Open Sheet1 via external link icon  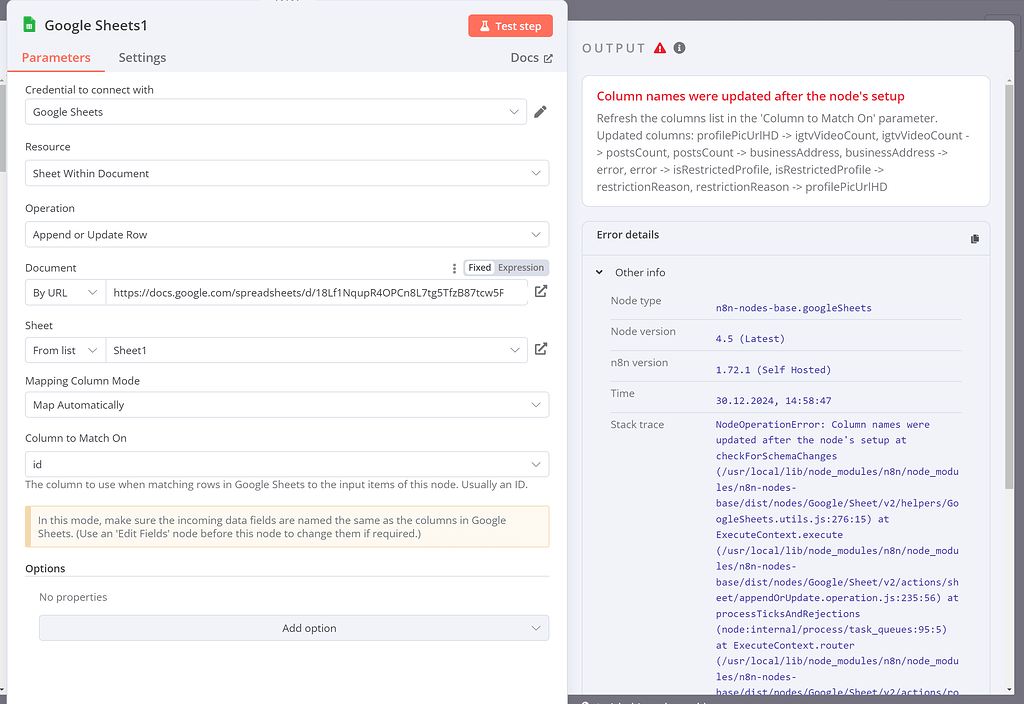coord(540,350)
